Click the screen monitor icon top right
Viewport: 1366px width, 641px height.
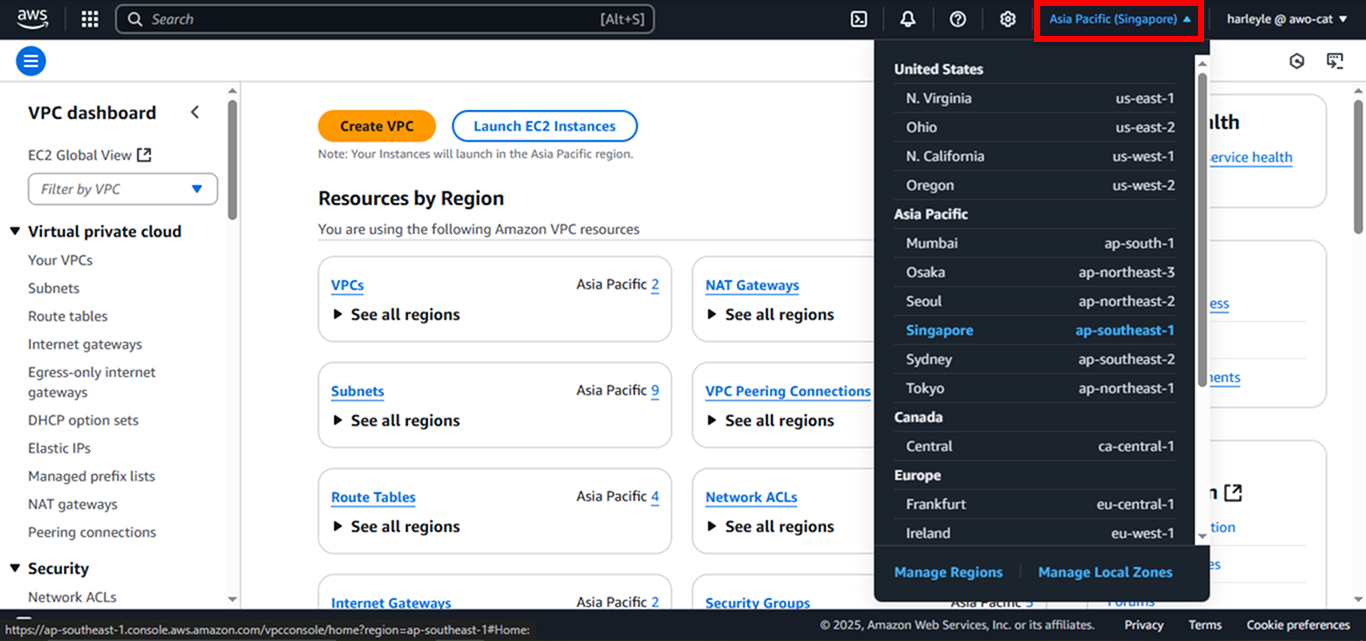1335,61
